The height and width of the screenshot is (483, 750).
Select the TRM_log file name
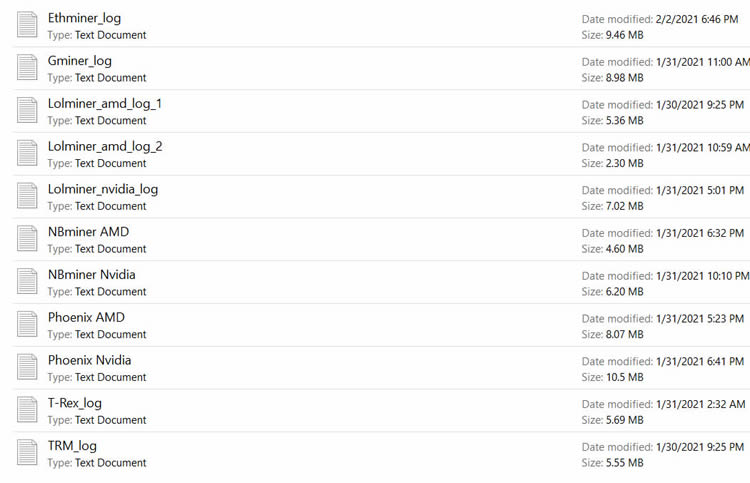(x=72, y=446)
